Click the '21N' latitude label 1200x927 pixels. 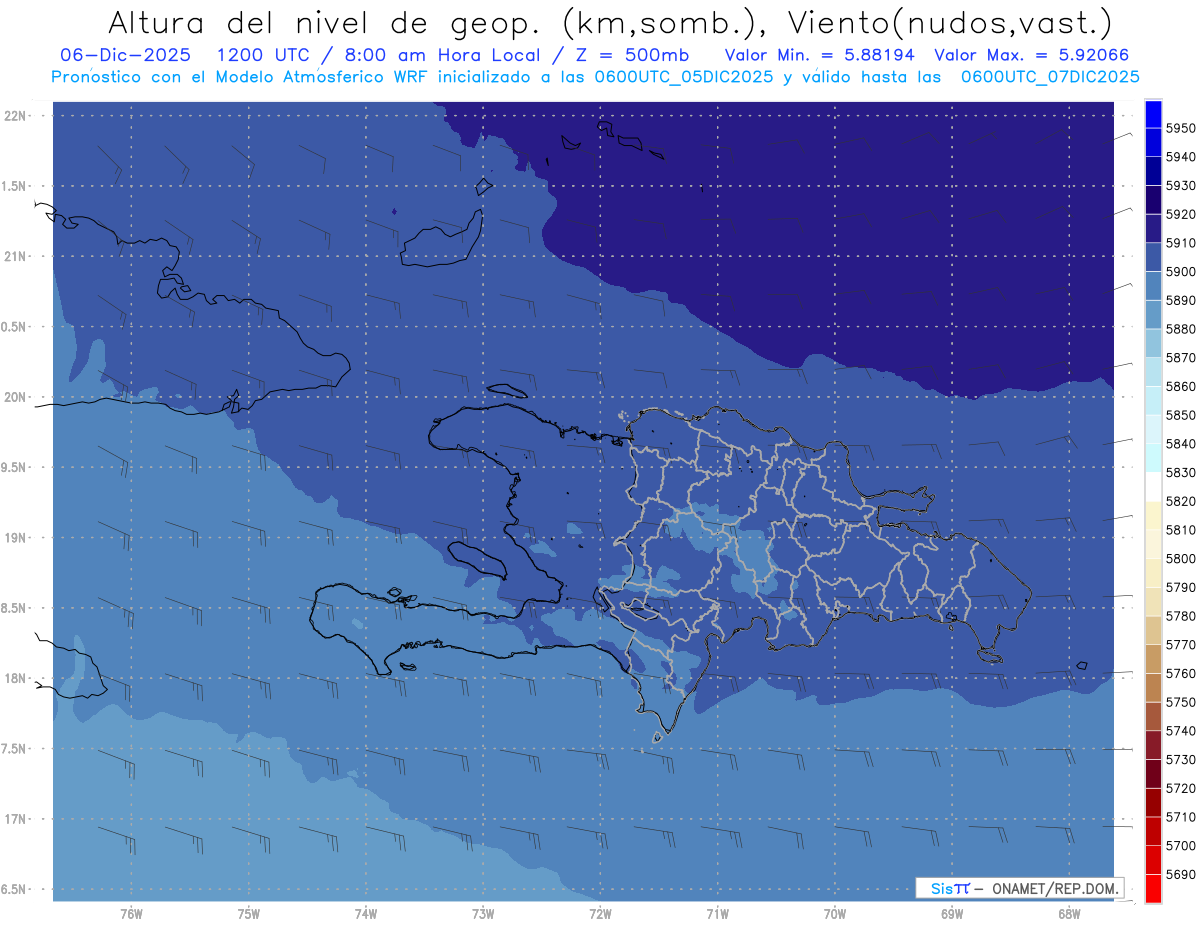point(15,256)
